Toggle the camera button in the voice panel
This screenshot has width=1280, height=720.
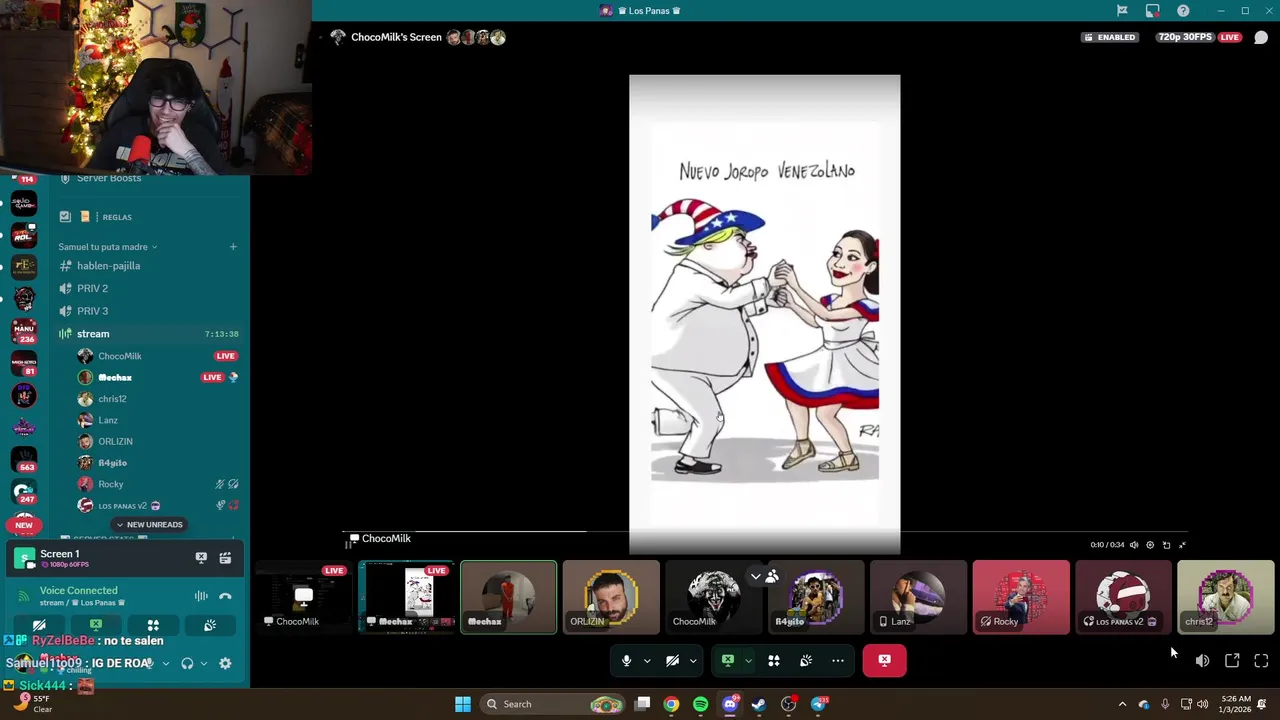[x=39, y=625]
